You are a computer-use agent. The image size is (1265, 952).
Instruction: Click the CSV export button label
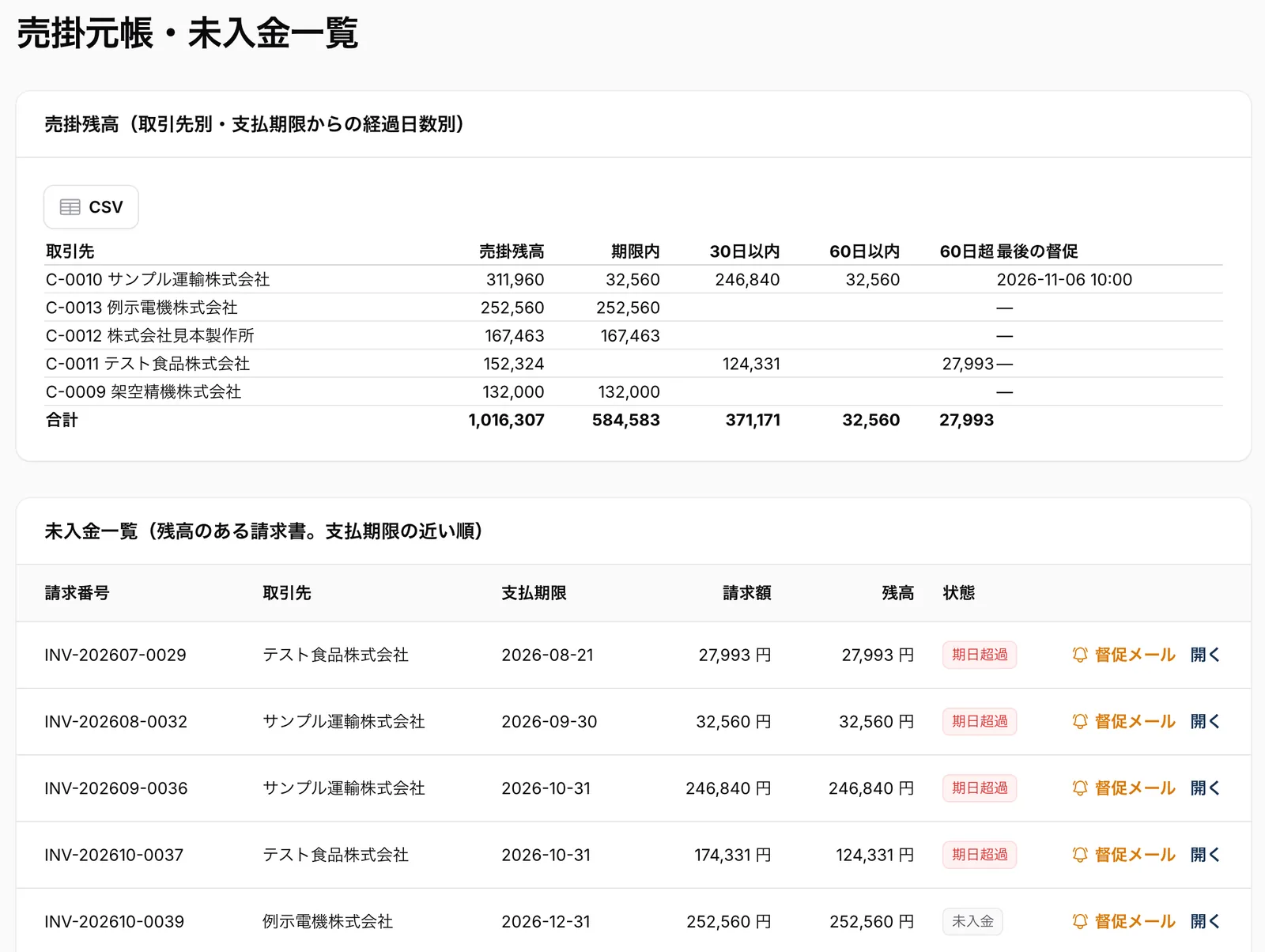(x=106, y=207)
